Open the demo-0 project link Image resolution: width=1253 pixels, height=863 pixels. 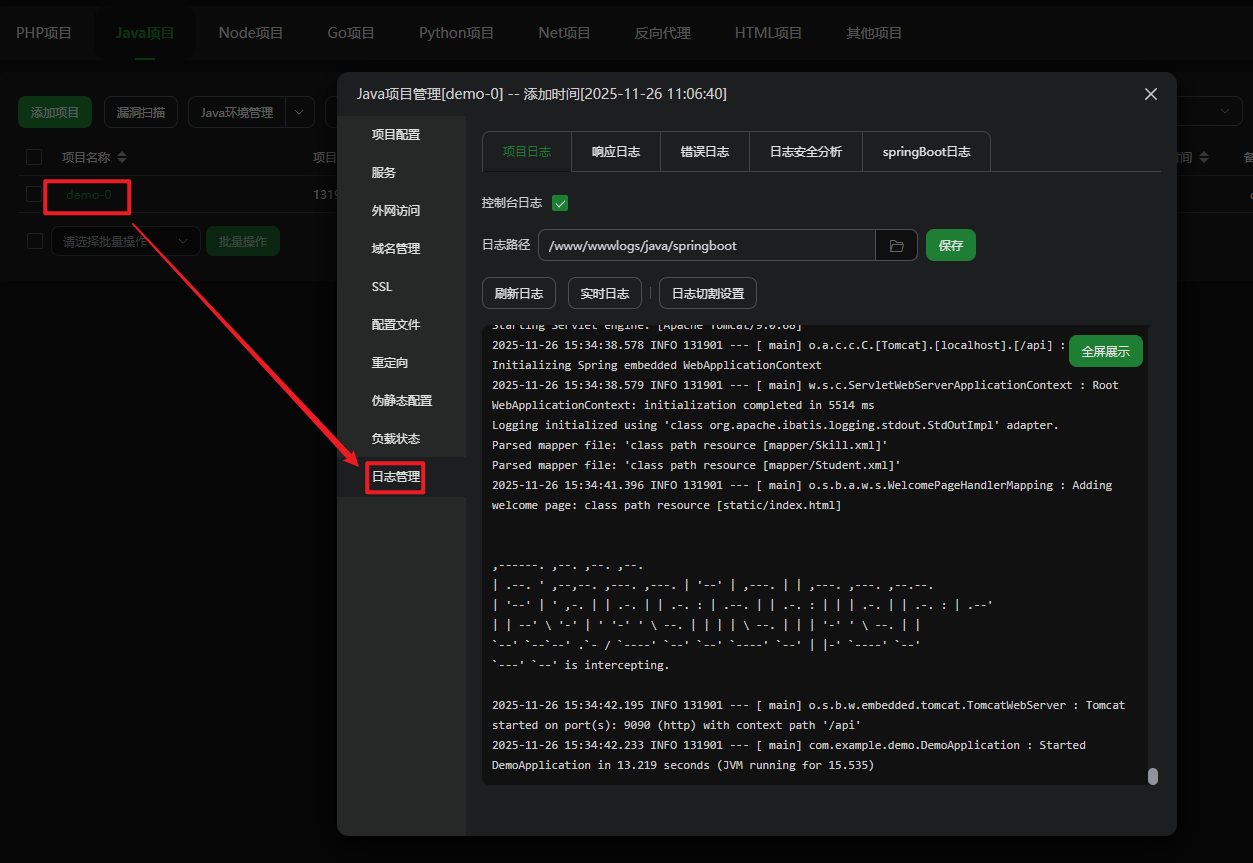click(x=88, y=195)
